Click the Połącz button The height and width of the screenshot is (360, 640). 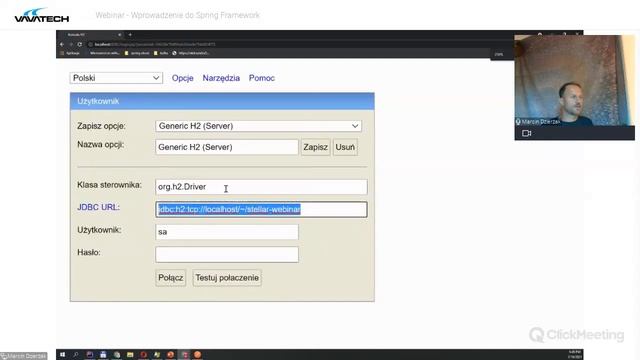tap(171, 278)
